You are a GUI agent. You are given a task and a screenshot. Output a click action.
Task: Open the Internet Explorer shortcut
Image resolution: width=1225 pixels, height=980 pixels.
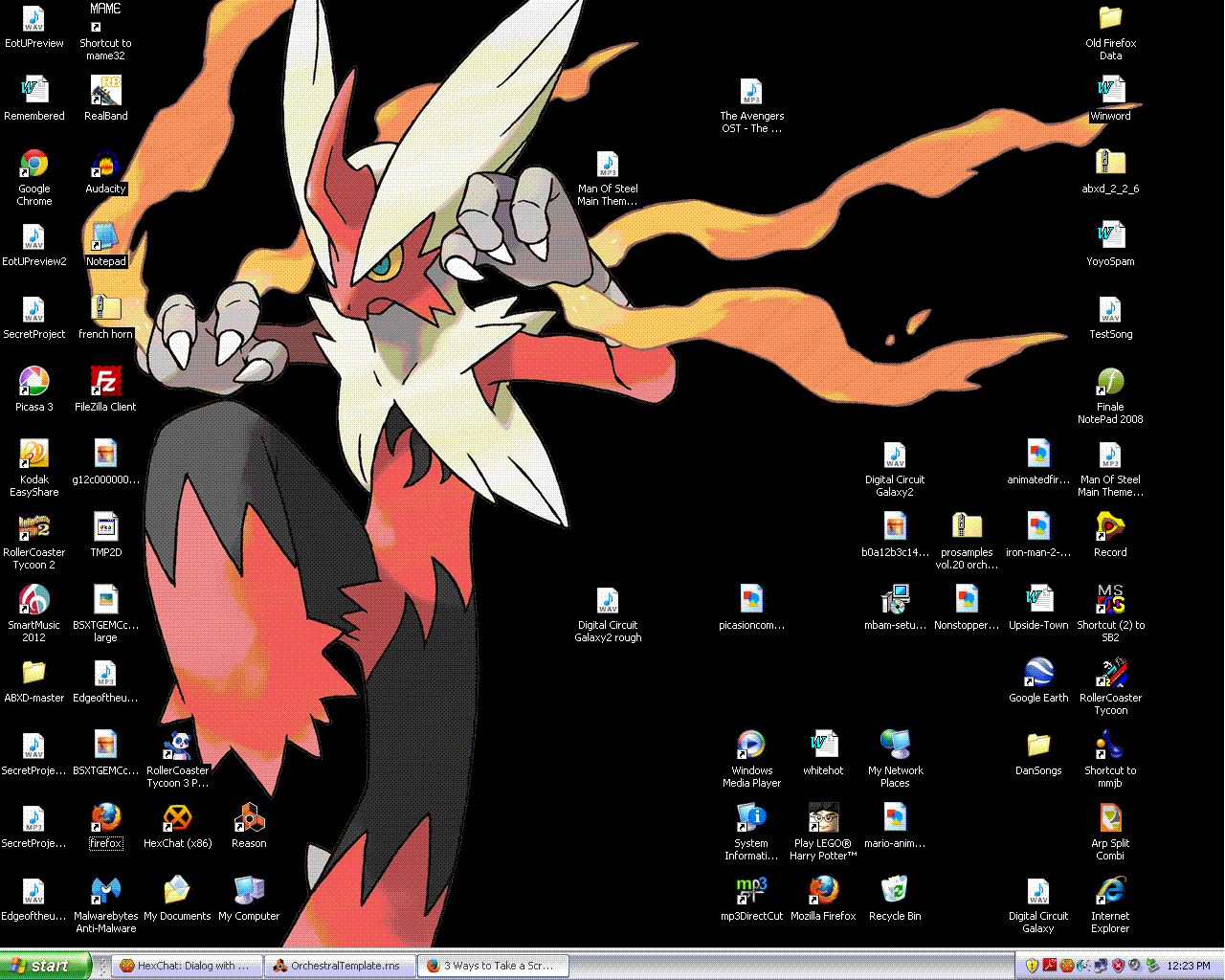tap(1110, 892)
